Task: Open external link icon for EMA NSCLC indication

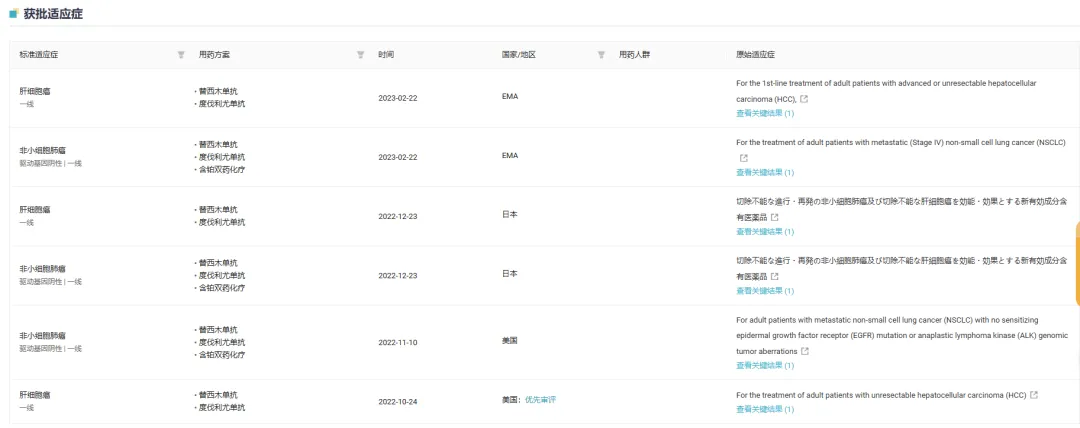Action: tap(743, 158)
